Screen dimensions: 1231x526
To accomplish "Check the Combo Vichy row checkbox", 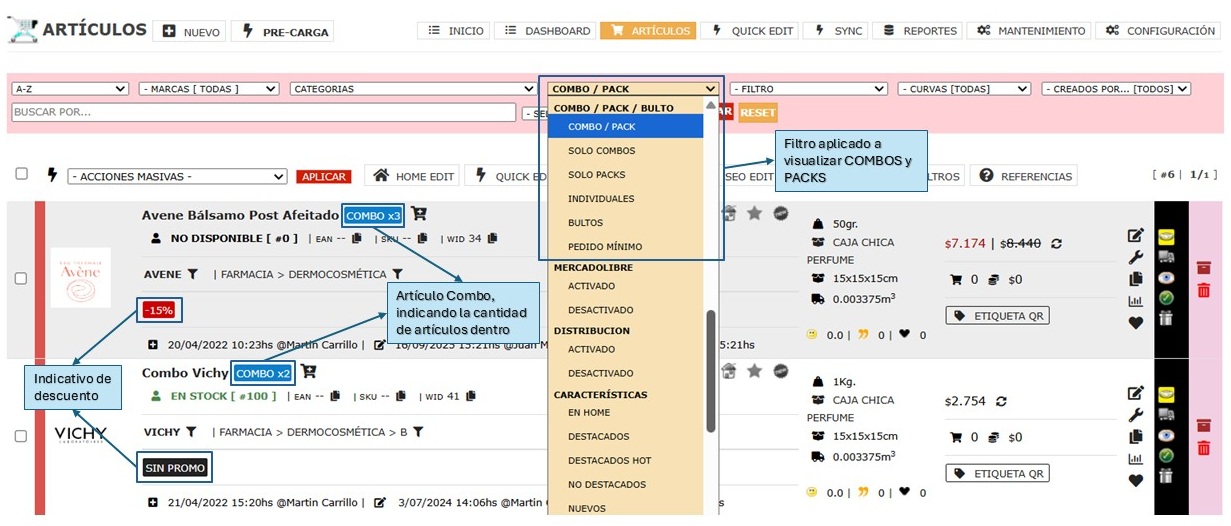I will tap(21, 436).
